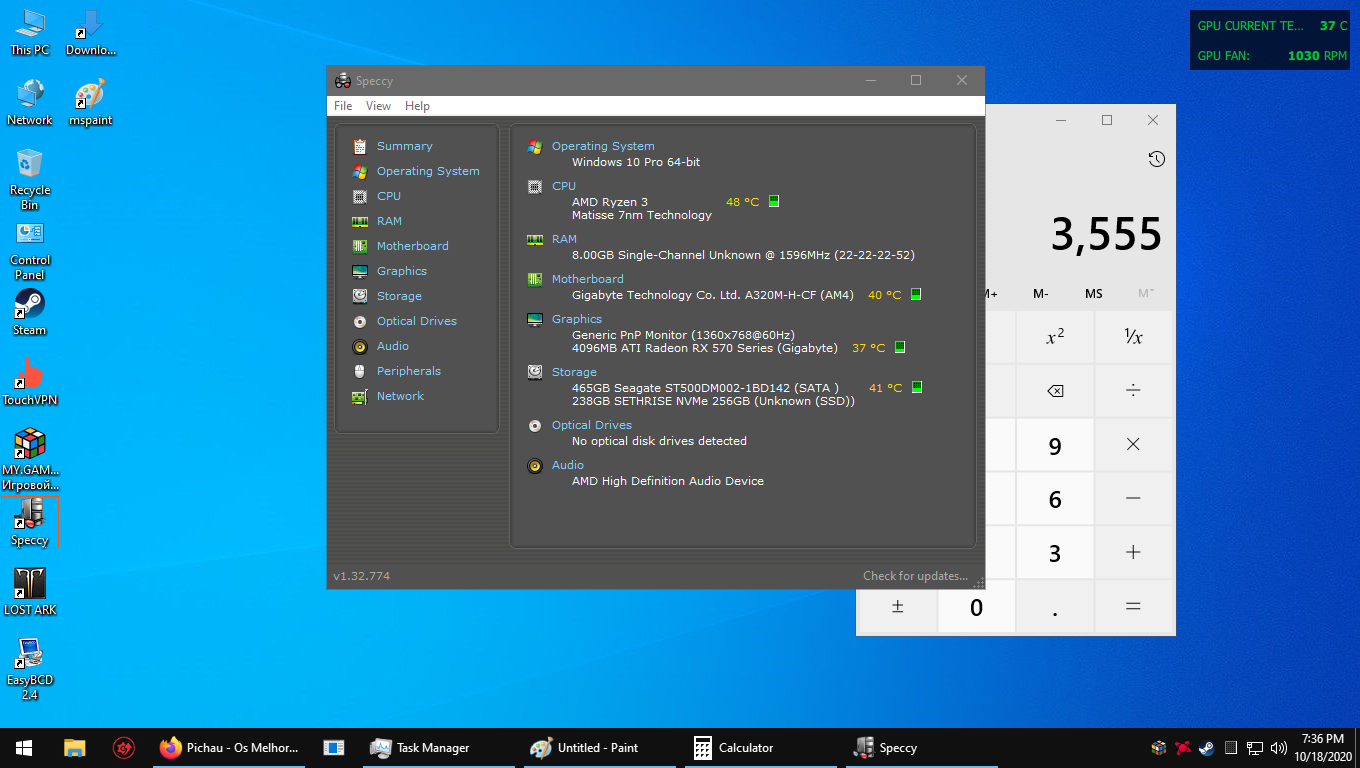Click the 6 key in Calculator
The height and width of the screenshot is (768, 1360).
click(1055, 499)
